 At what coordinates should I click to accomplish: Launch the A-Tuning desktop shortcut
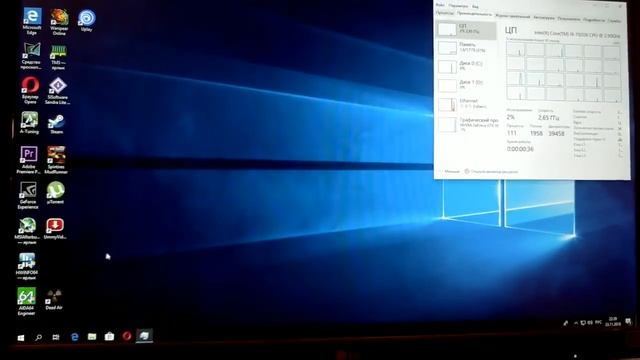[x=29, y=123]
